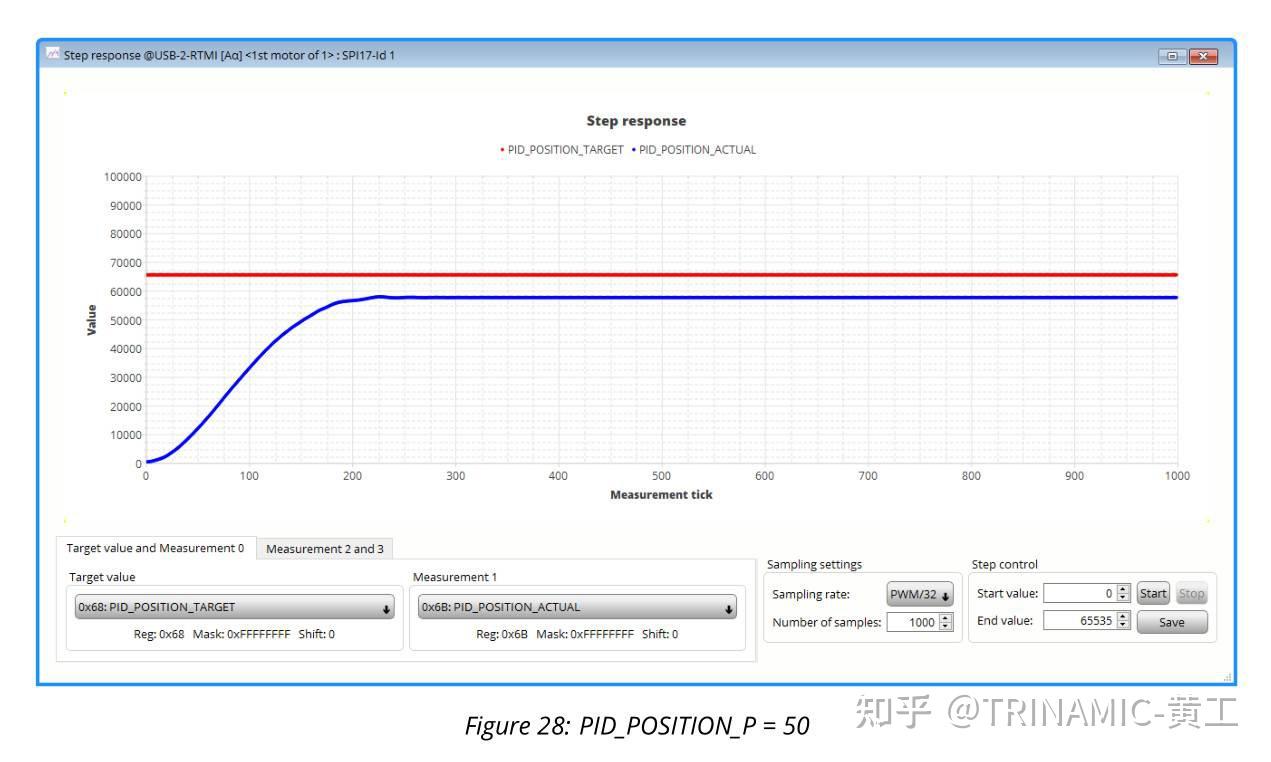Click the Save button to store step values
The height and width of the screenshot is (762, 1271).
pyautogui.click(x=1173, y=622)
